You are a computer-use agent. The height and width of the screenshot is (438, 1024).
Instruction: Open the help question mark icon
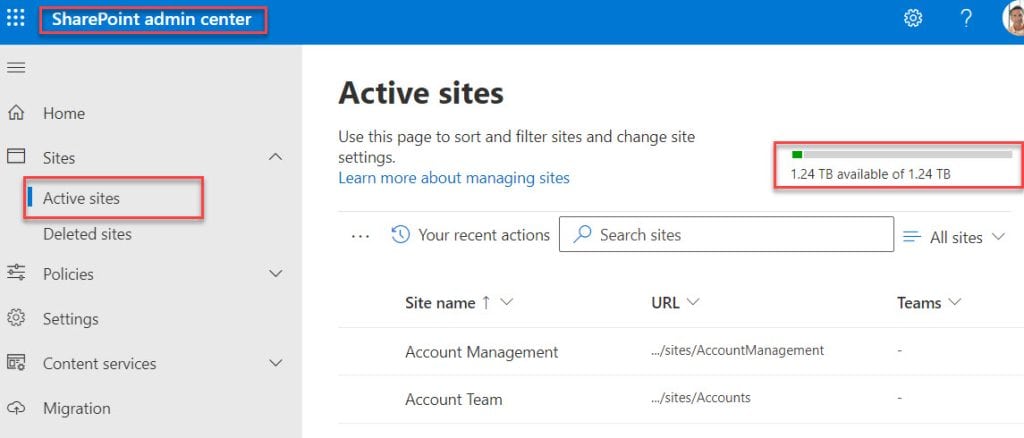pos(966,18)
